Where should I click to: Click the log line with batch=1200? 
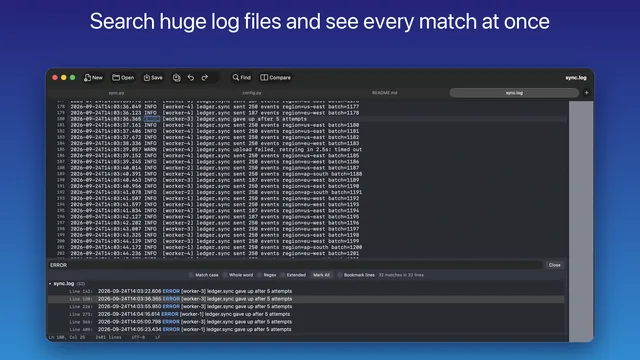point(216,247)
